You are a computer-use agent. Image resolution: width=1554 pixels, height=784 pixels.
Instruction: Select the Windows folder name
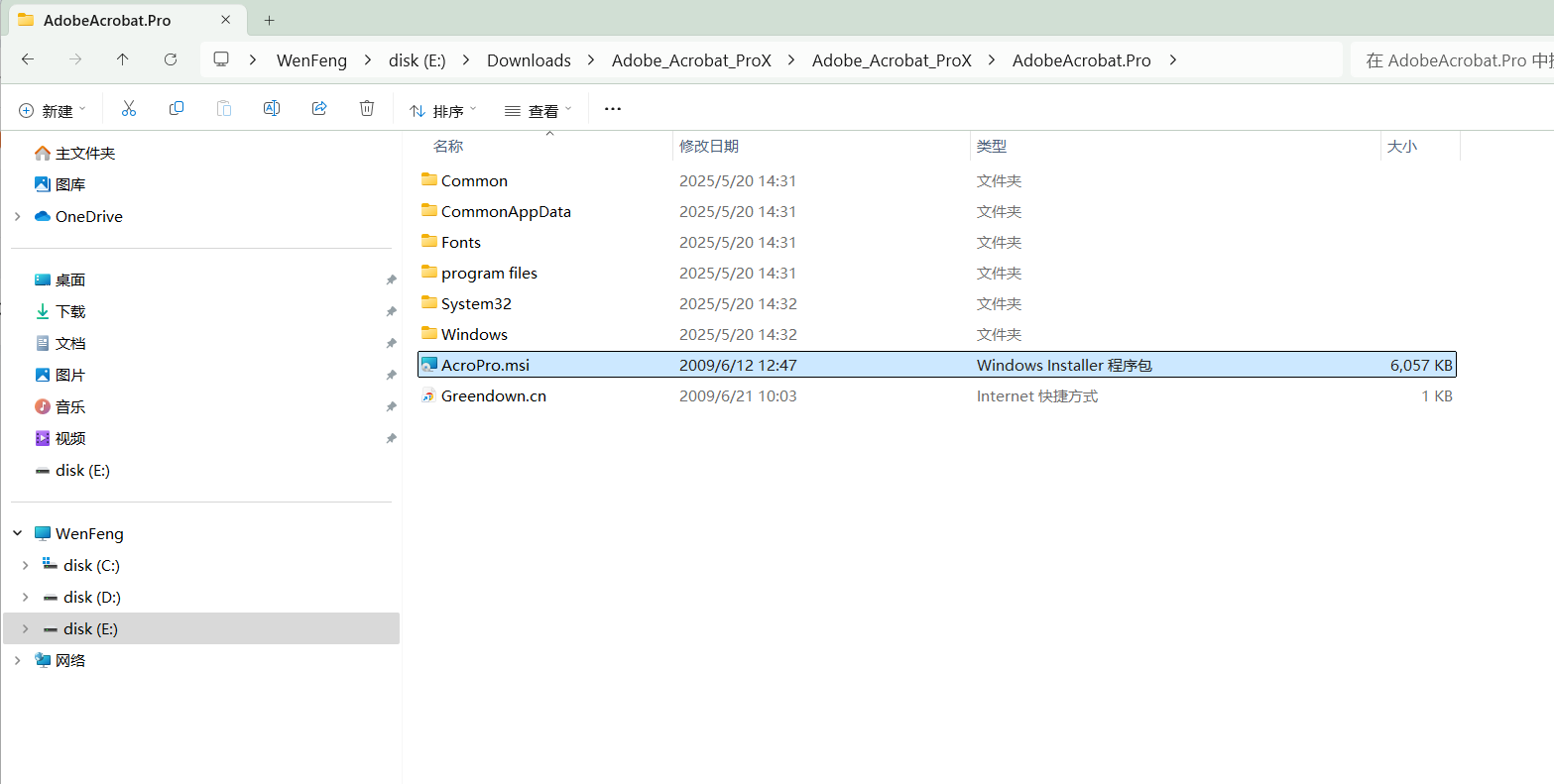(x=474, y=334)
